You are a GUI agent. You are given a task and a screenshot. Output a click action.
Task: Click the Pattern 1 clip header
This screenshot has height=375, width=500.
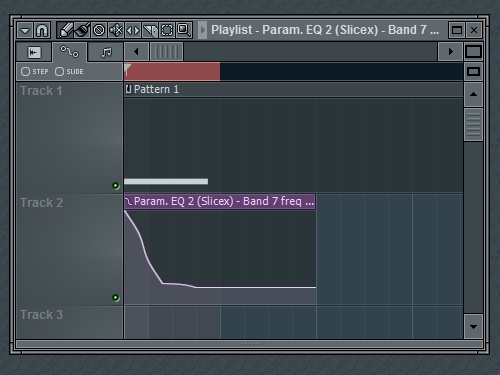click(x=152, y=89)
